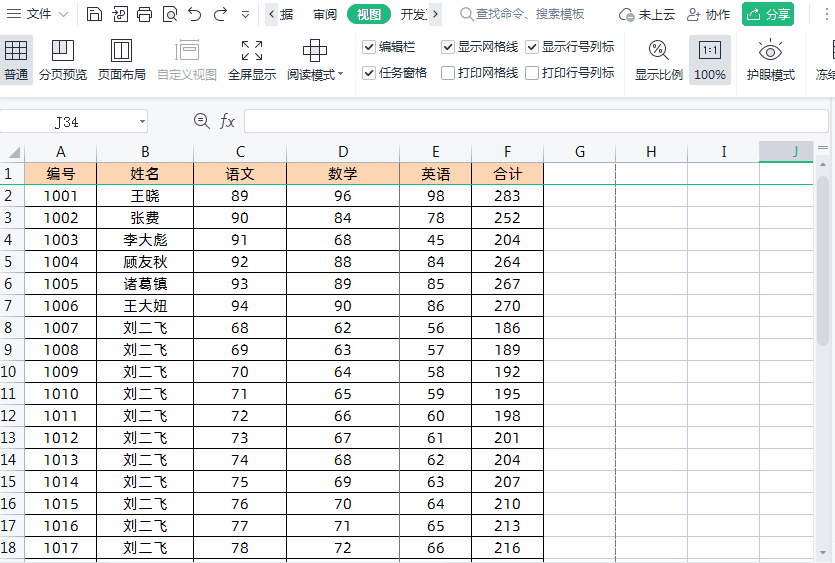Select row 5 header
Viewport: 835px width, 563px height.
[12, 262]
